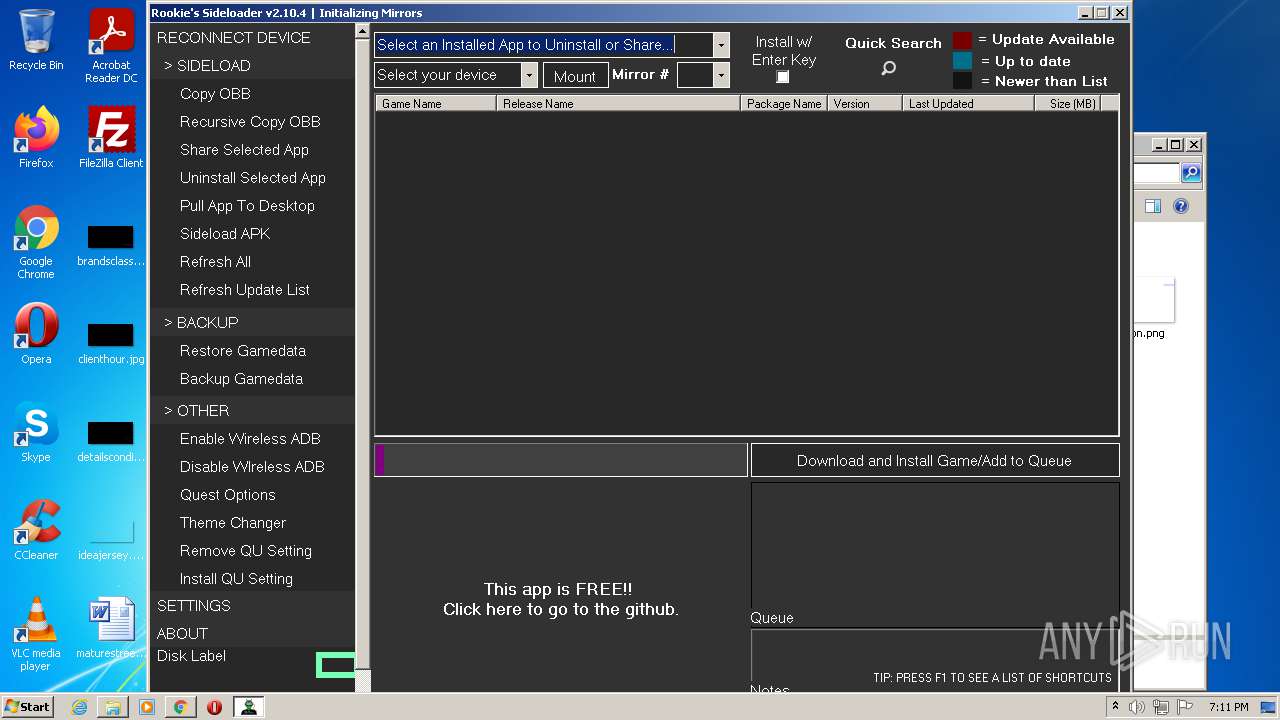
Task: Open ABOUT in the sidebar
Action: point(182,634)
